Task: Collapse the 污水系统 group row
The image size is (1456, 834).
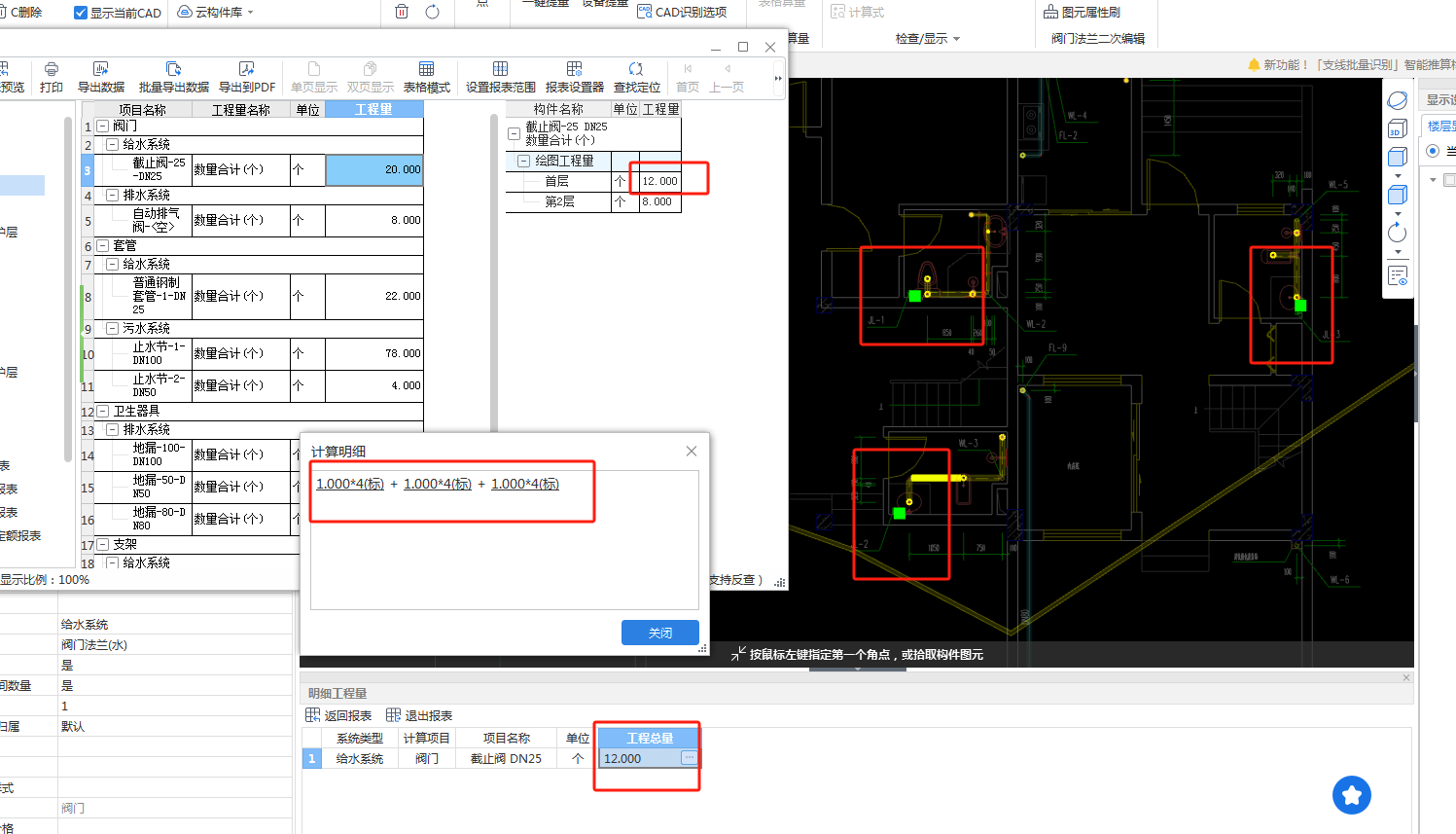Action: [112, 329]
